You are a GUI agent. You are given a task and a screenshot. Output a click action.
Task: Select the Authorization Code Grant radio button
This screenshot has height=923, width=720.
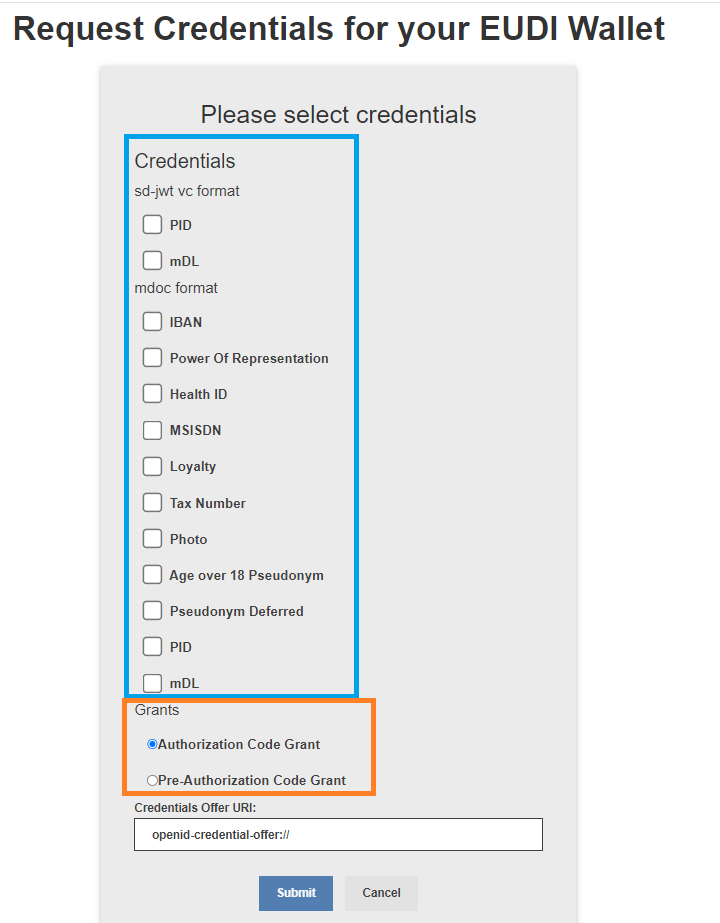(152, 744)
